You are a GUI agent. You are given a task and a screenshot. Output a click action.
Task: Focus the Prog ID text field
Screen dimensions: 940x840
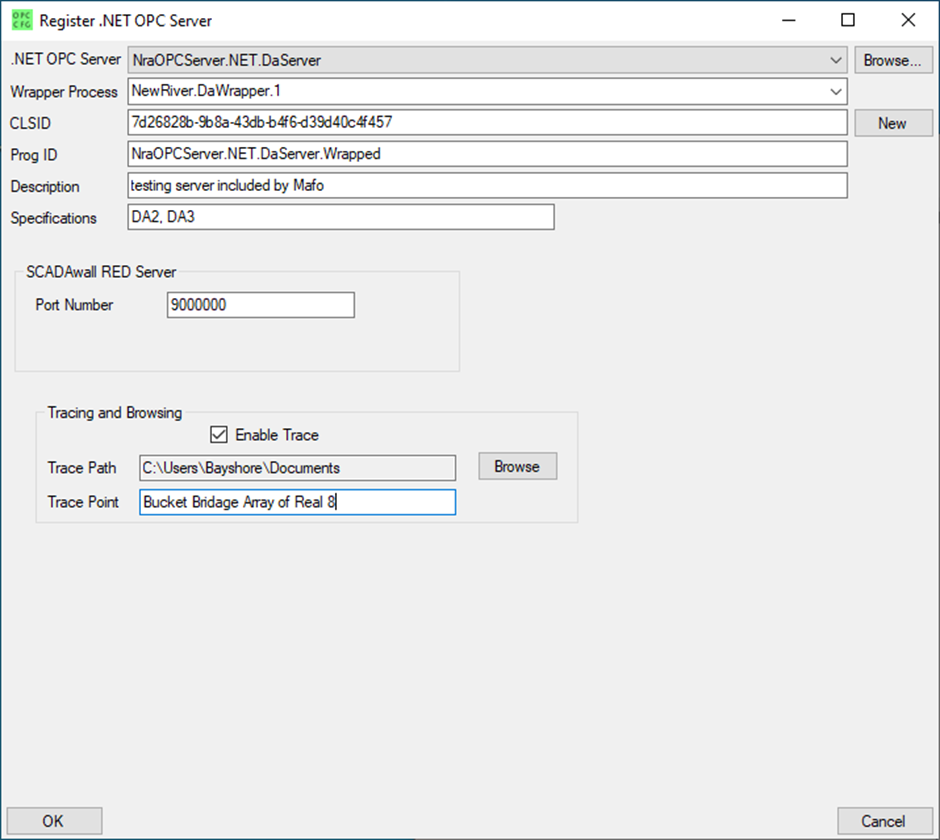pyautogui.click(x=487, y=154)
